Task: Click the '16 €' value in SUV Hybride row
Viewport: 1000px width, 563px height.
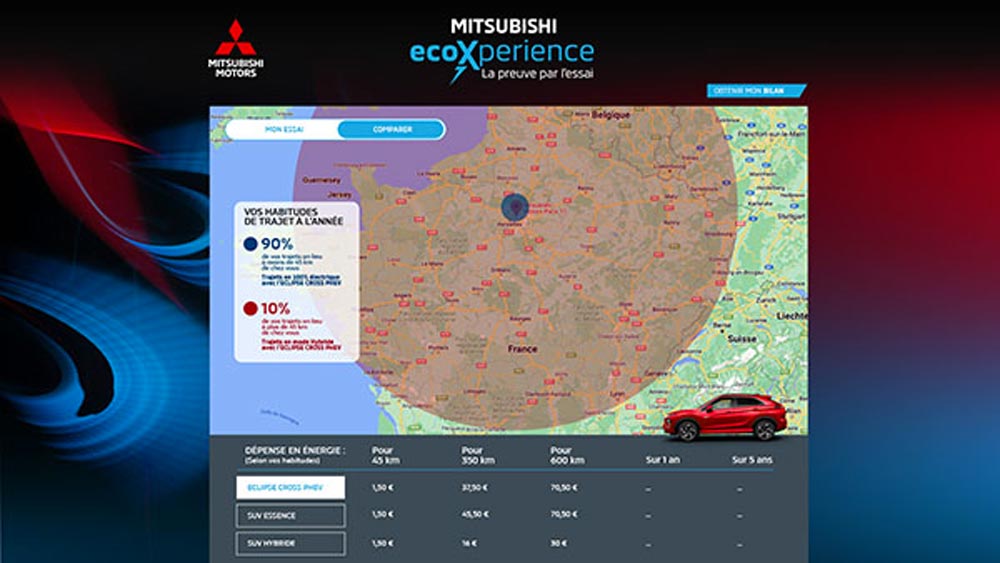Action: coord(469,543)
